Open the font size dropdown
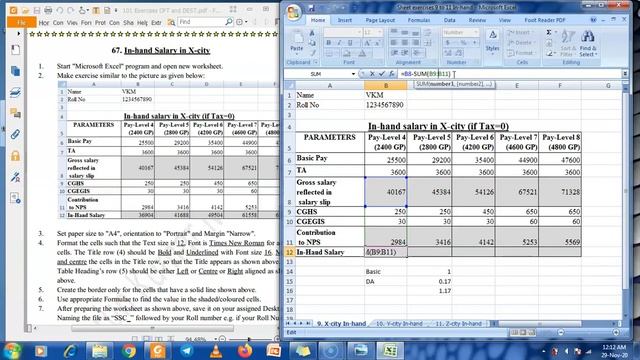The height and width of the screenshot is (360, 640). [x=380, y=32]
